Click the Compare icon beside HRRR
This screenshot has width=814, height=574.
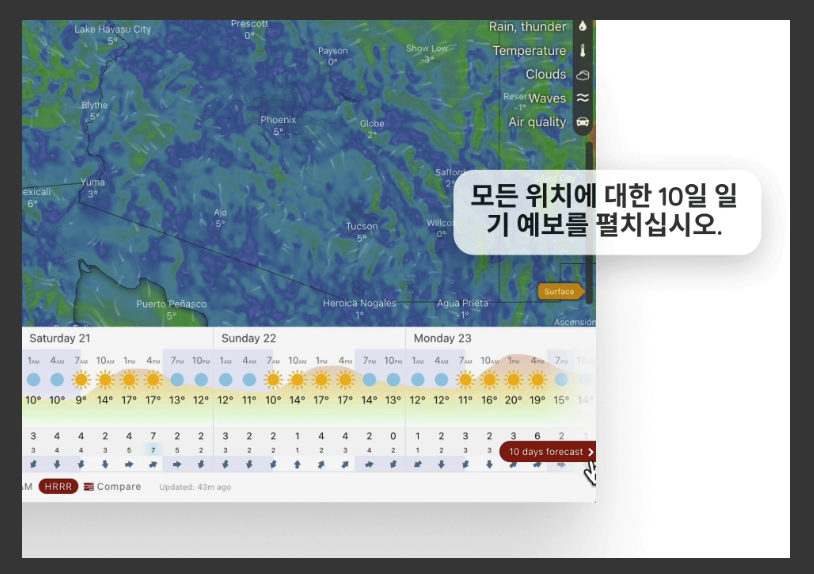89,487
